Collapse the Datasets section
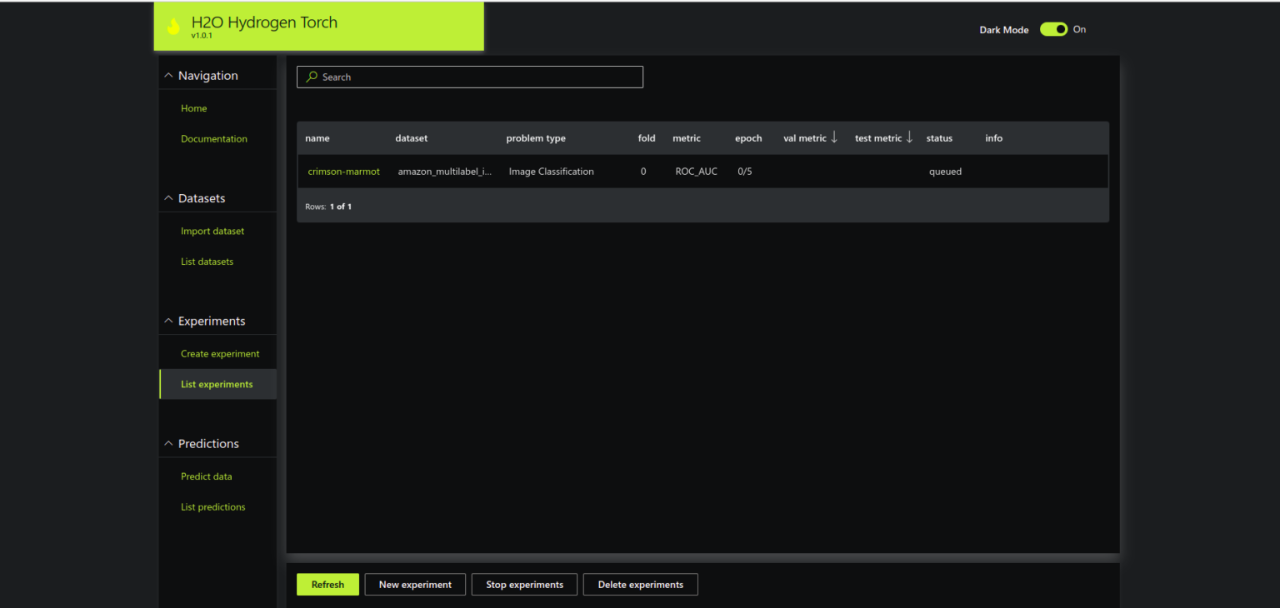 169,199
